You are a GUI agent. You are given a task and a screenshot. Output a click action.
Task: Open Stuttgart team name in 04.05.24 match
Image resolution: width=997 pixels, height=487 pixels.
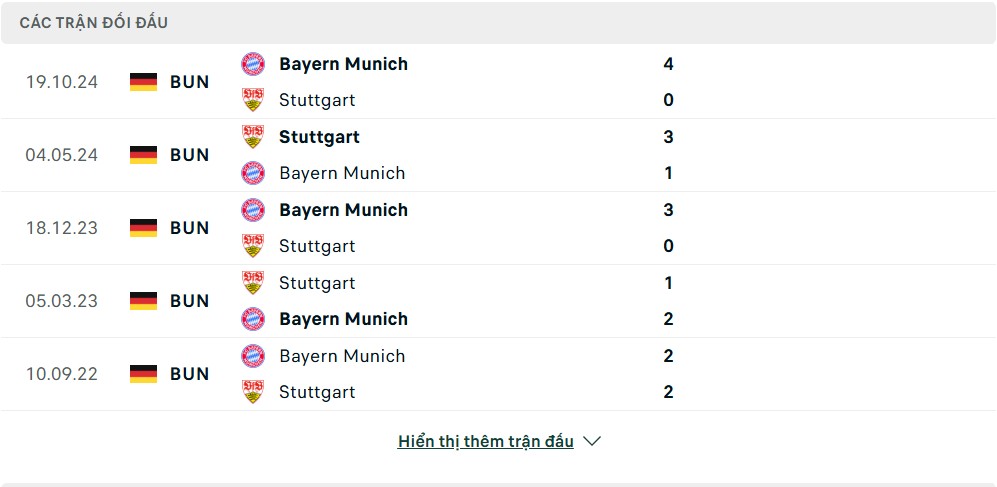(319, 137)
